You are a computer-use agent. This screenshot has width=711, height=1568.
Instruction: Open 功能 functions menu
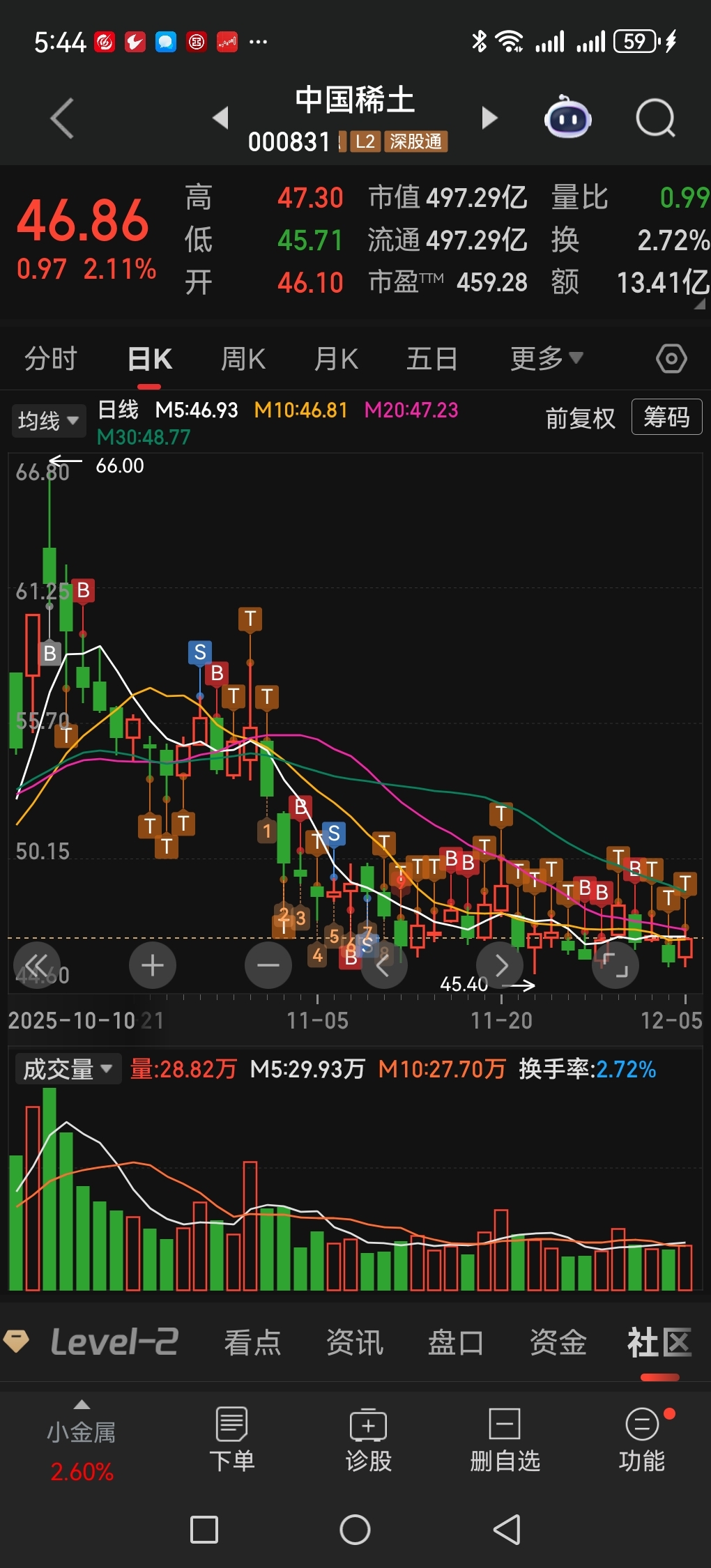(642, 1438)
